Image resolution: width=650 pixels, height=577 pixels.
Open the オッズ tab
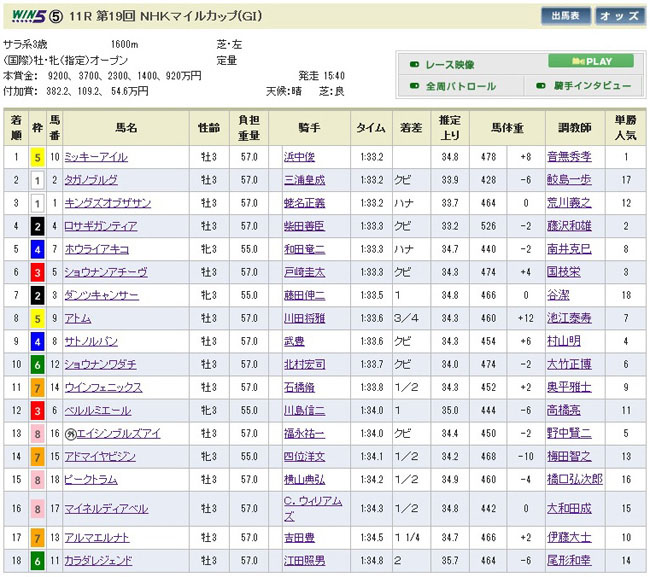click(620, 16)
